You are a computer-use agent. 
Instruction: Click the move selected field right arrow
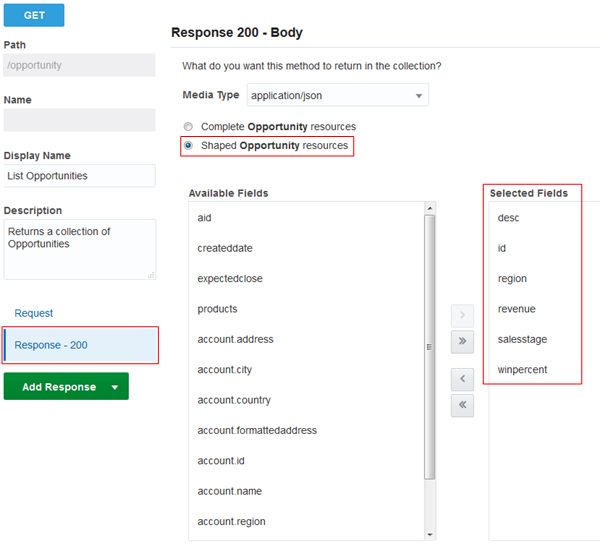(462, 315)
